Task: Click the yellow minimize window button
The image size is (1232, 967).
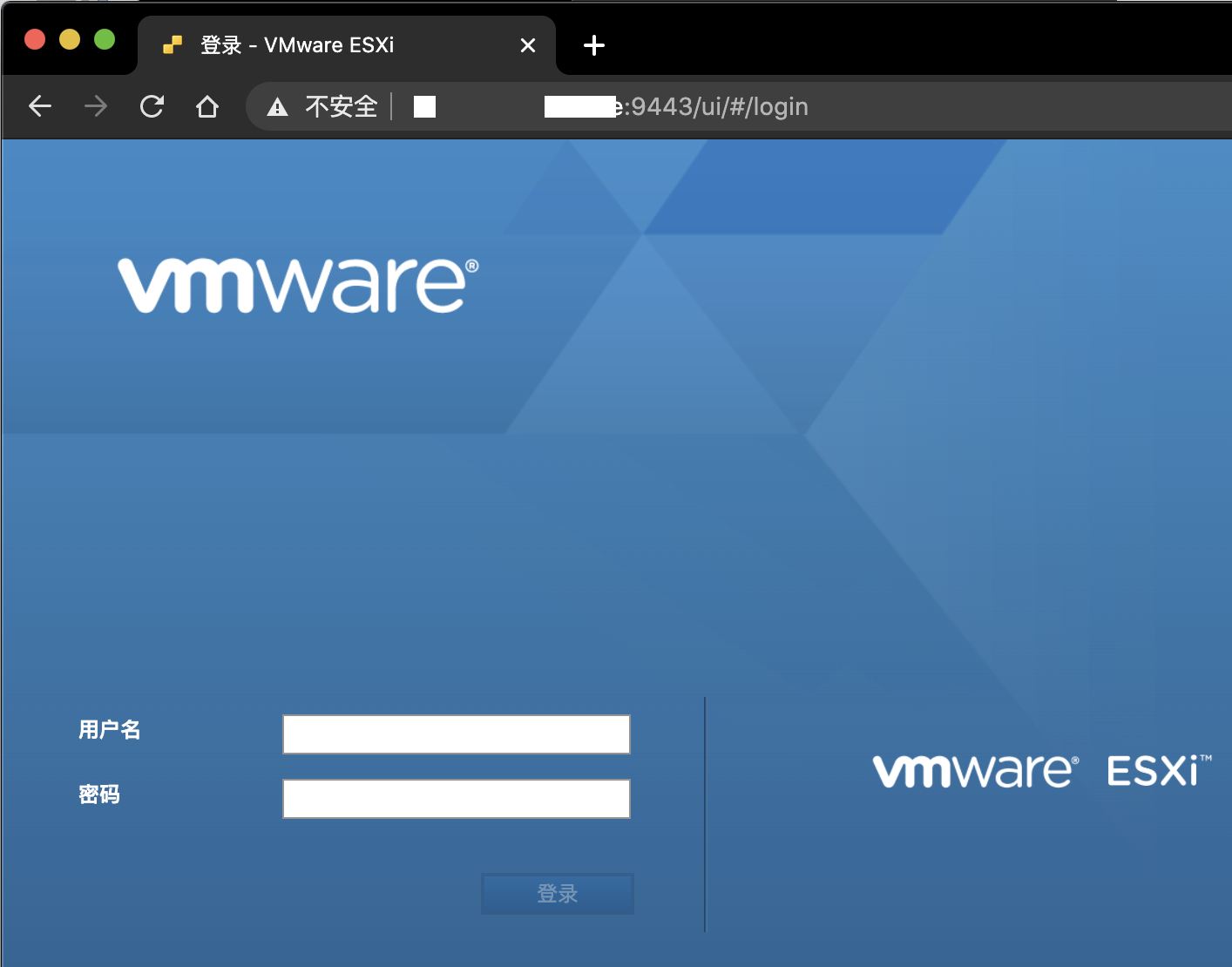Action: pyautogui.click(x=70, y=39)
